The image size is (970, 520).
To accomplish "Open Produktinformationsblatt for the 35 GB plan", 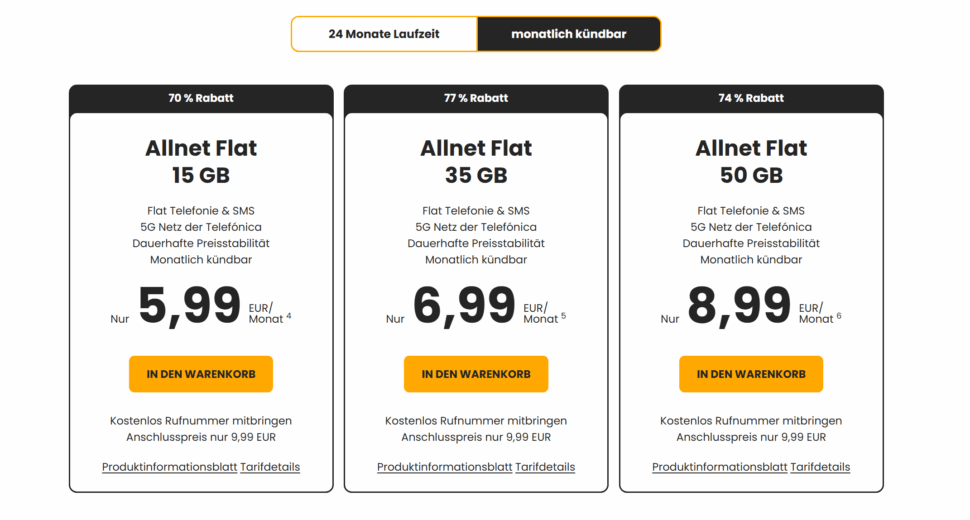I will coord(444,467).
